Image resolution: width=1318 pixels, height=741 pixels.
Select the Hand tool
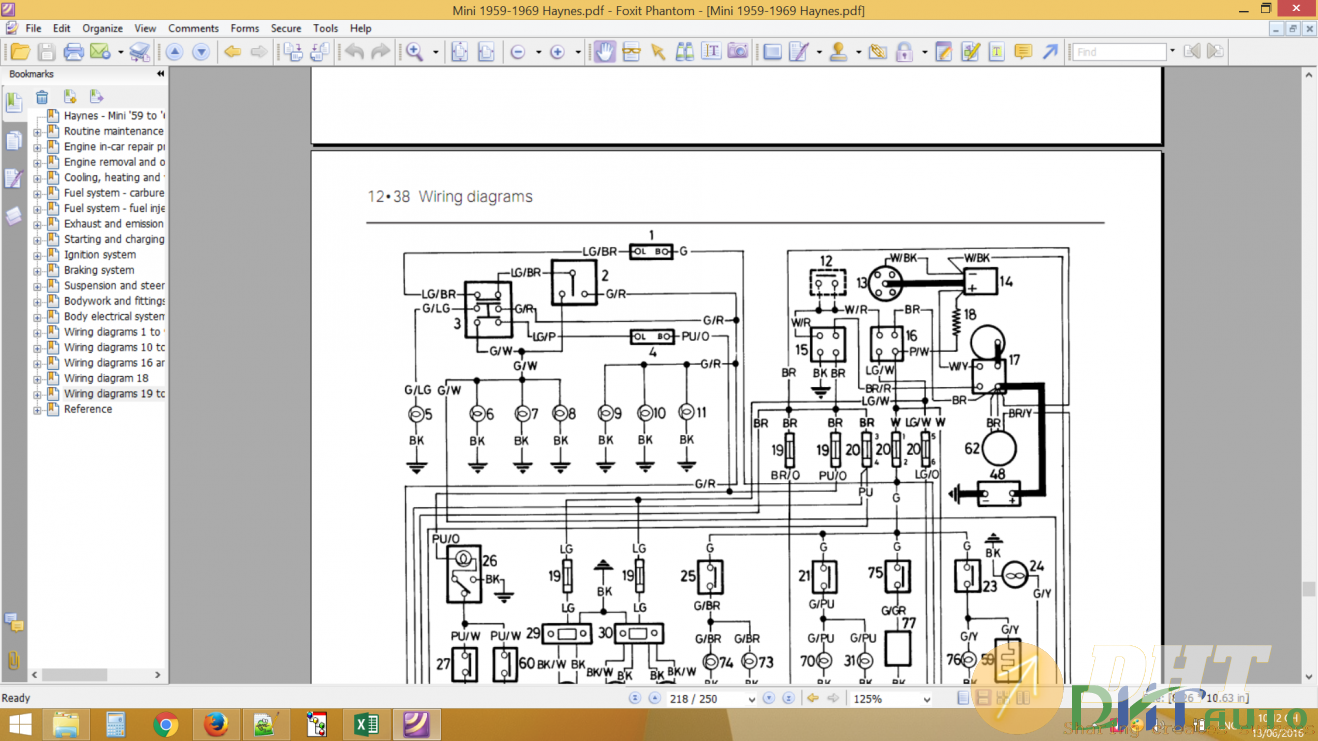click(x=604, y=52)
